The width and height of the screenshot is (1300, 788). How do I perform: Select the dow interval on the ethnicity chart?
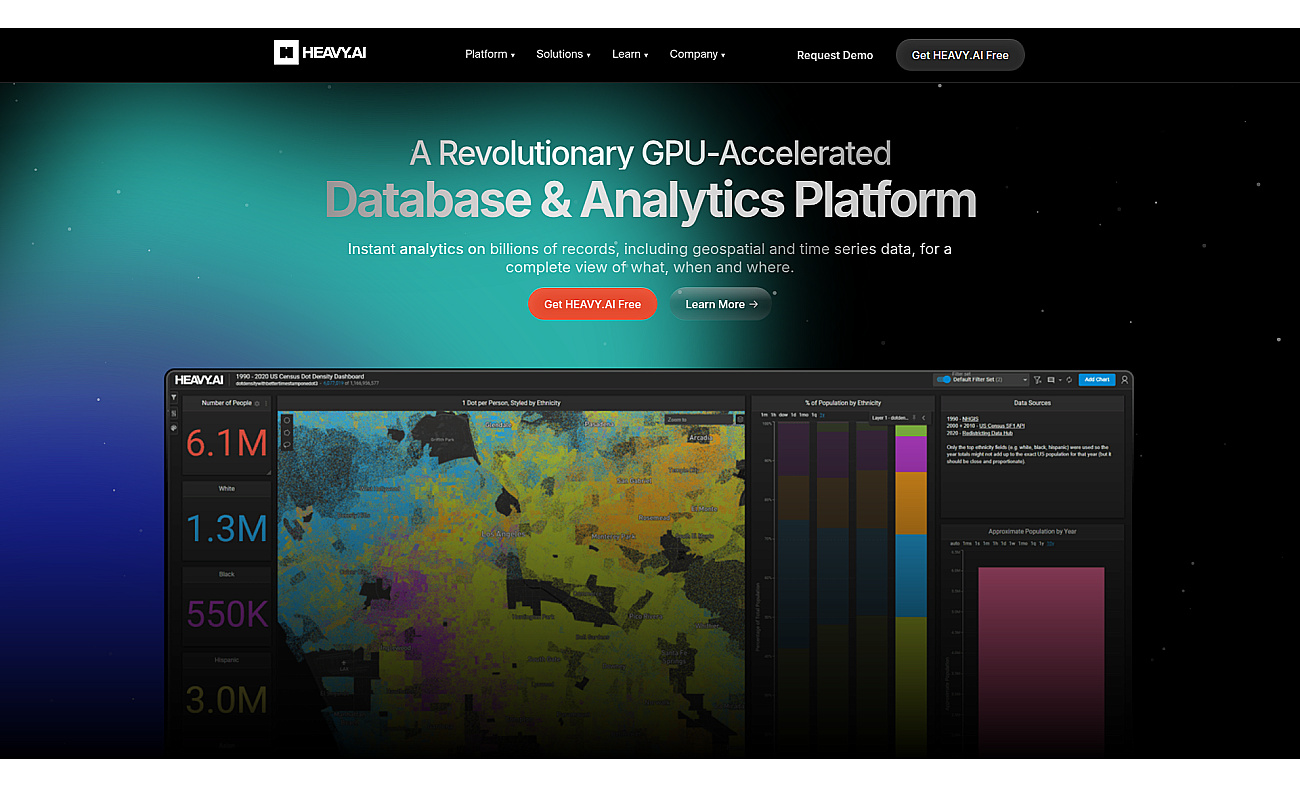(783, 415)
